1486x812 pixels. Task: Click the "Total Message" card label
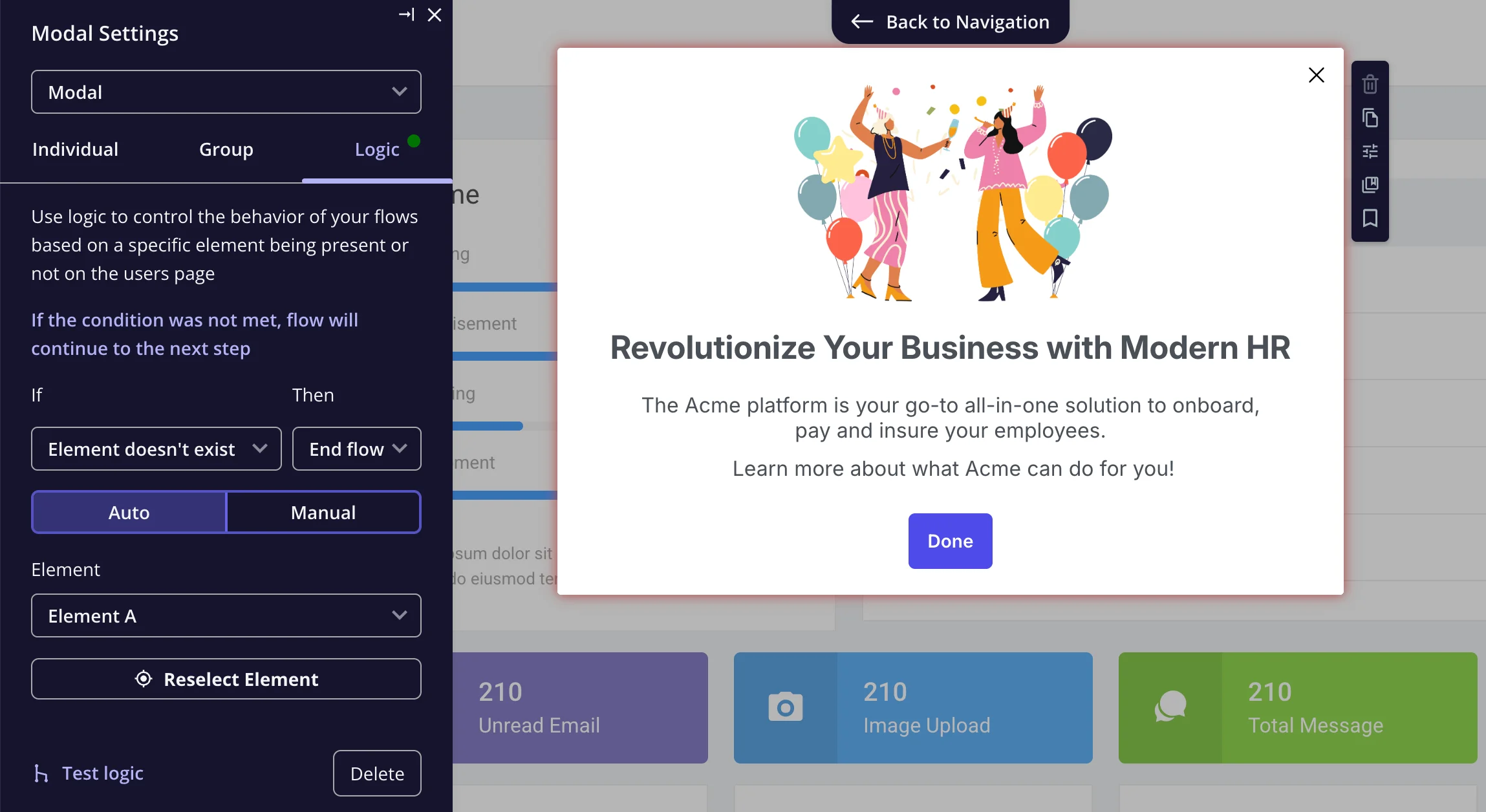tap(1315, 725)
